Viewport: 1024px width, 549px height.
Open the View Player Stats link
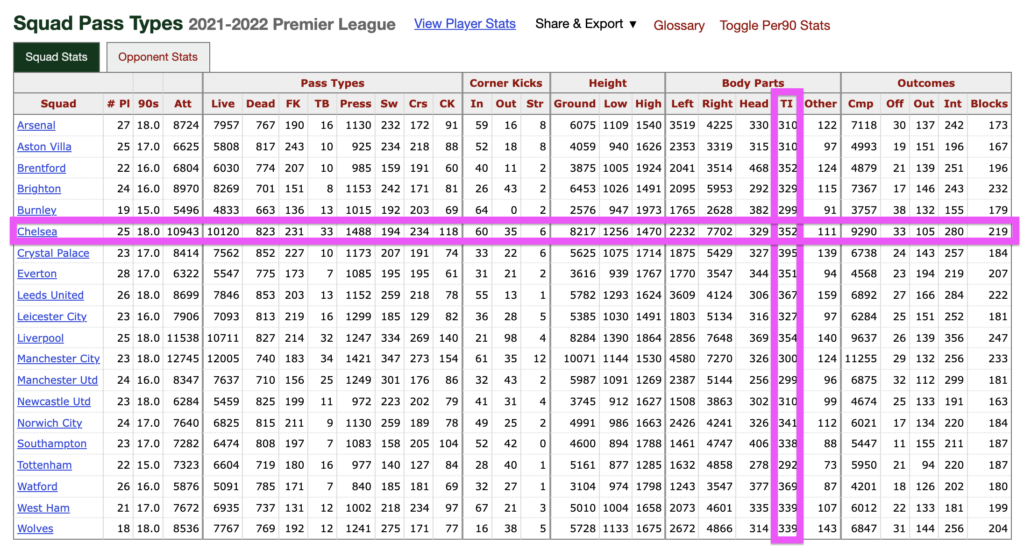464,24
